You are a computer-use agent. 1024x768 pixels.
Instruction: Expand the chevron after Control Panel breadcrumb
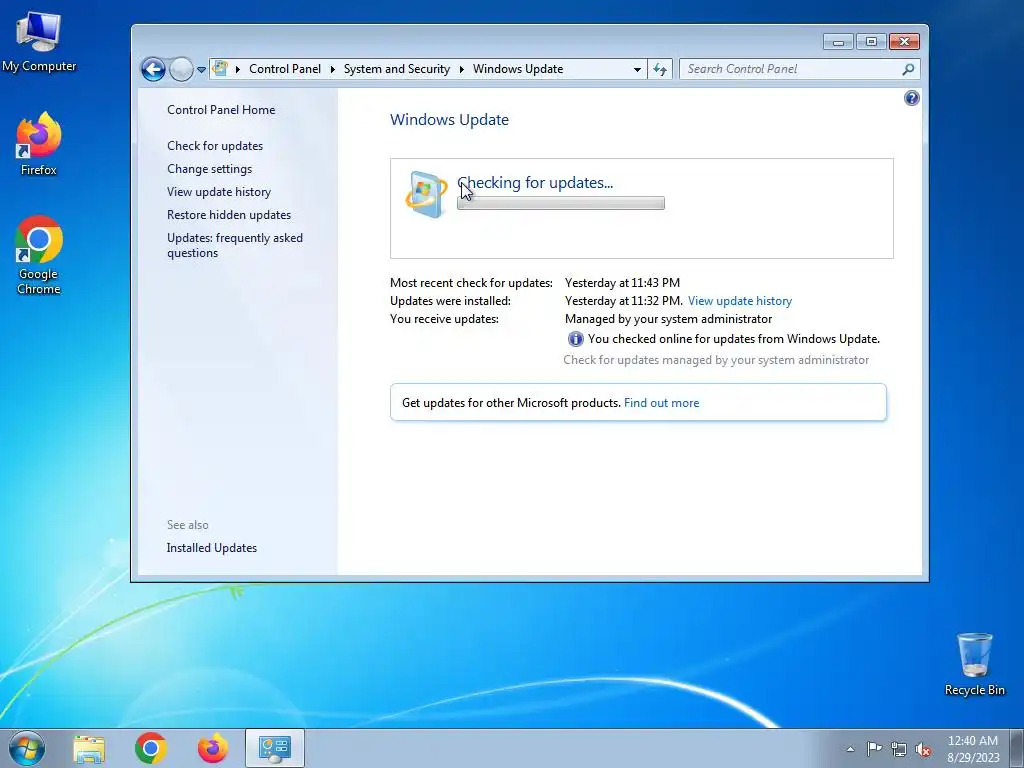coord(332,69)
